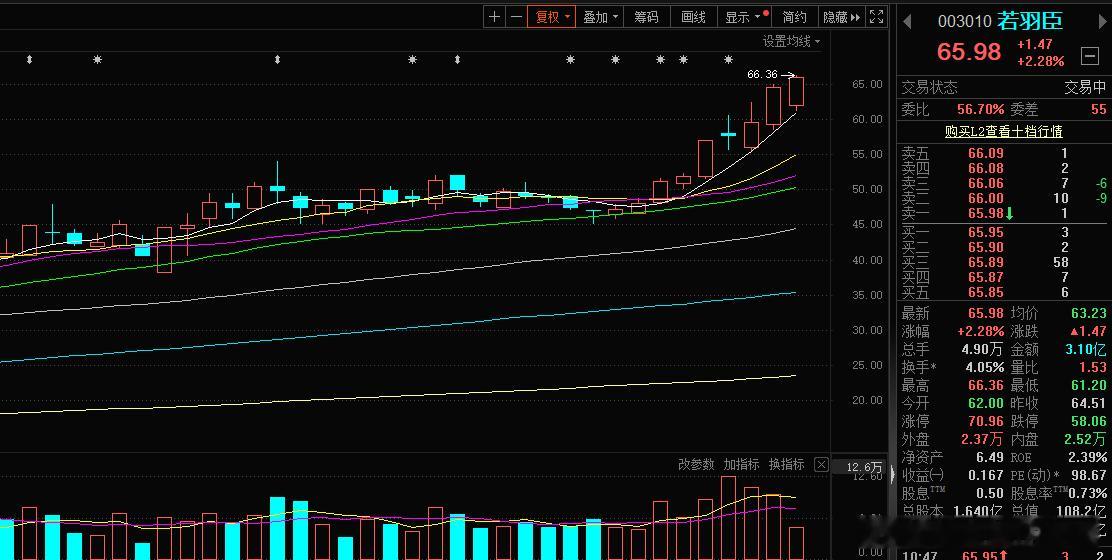Select the 卖二 66.00 ask row
Viewport: 1112px width, 560px height.
pos(1003,198)
